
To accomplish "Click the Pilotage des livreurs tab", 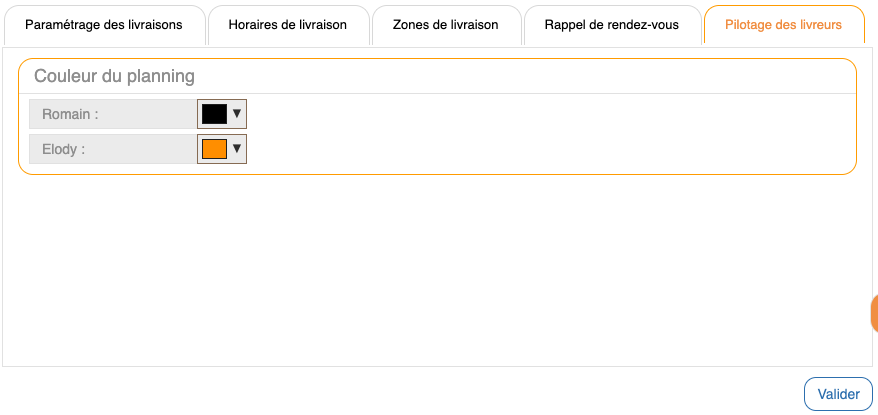I will pos(783,25).
